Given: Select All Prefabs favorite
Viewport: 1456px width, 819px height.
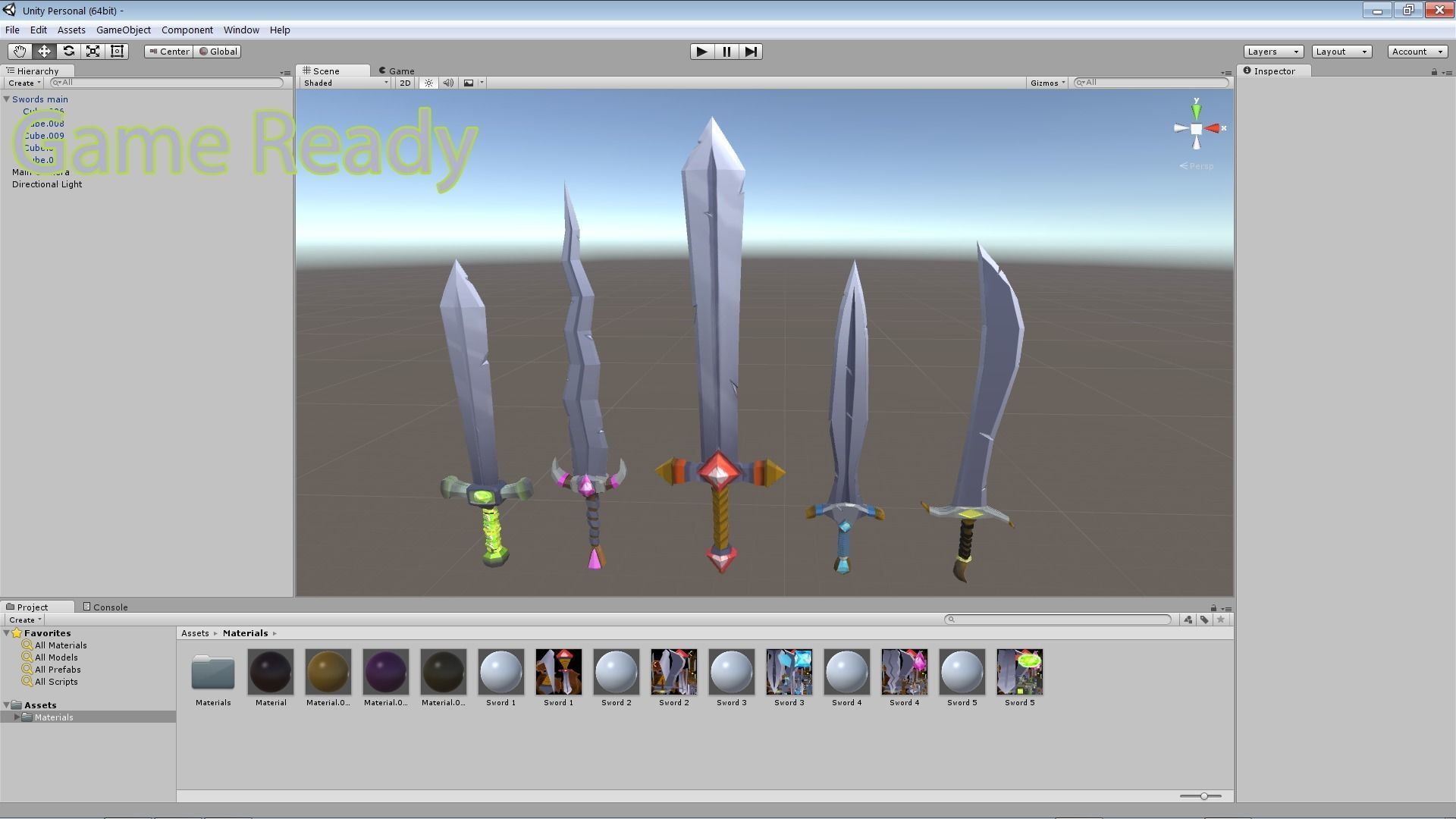Looking at the screenshot, I should click(x=58, y=670).
